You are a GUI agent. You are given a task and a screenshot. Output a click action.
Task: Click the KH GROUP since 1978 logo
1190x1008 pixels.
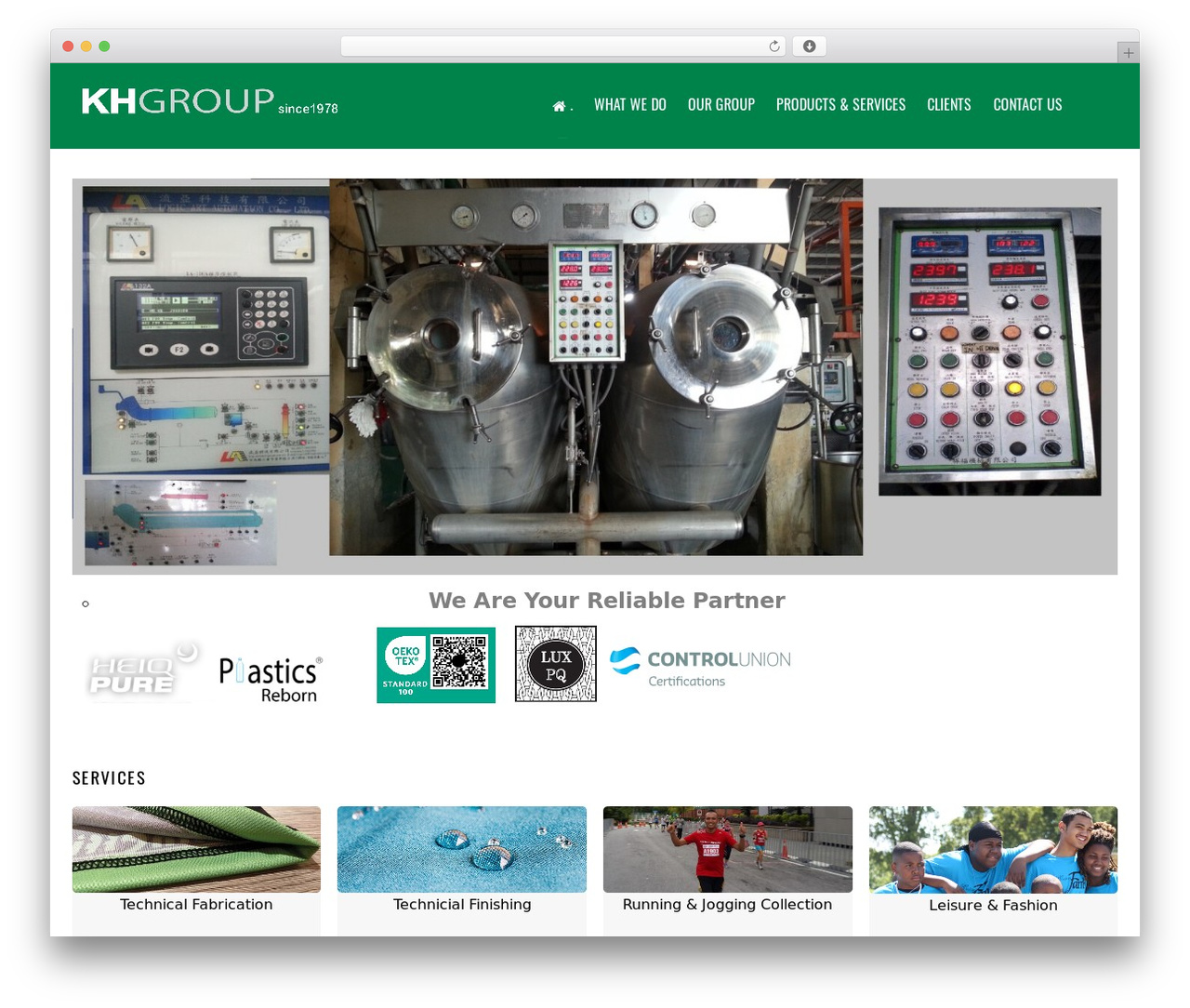(x=210, y=101)
